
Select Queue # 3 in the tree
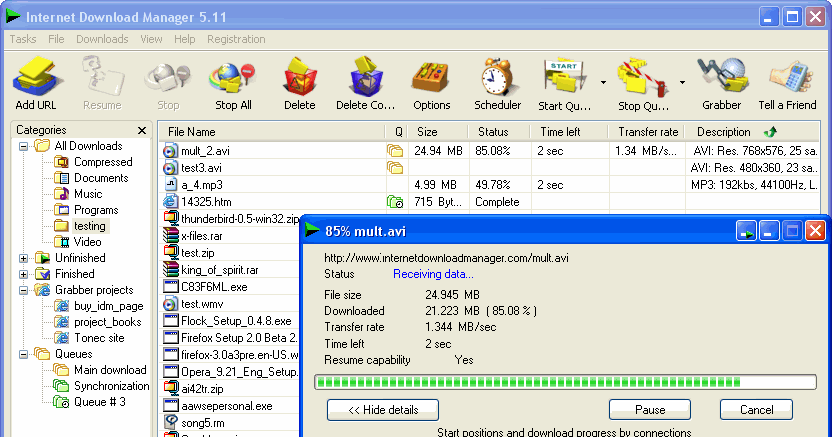(x=90, y=402)
